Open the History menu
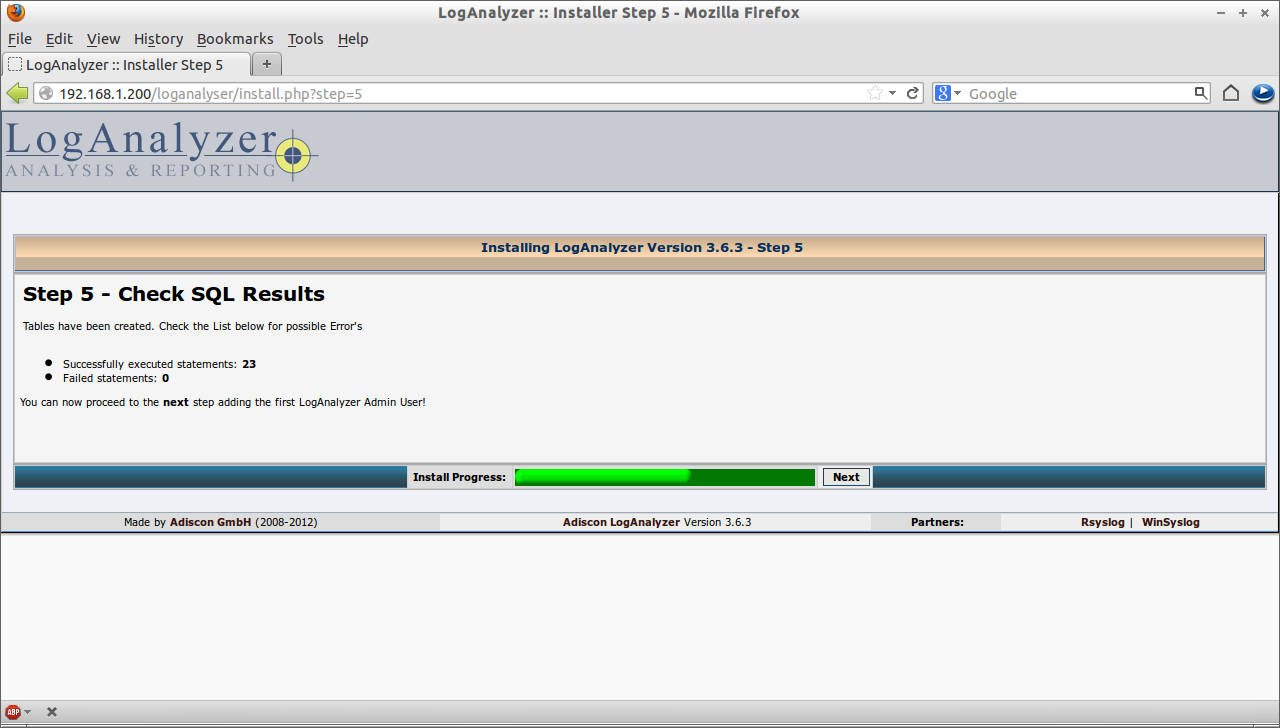 (158, 39)
